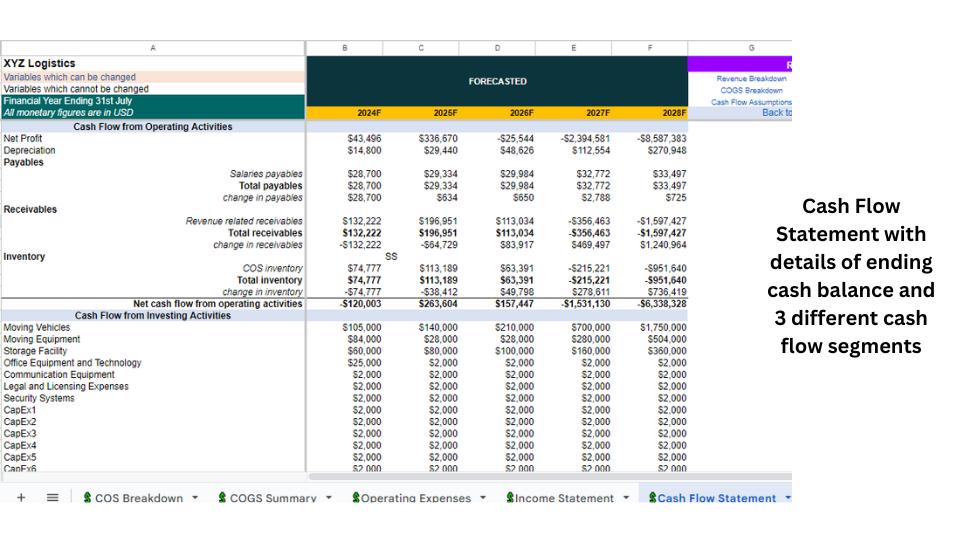960x540 pixels.
Task: Select the Office Equipment and Technology label
Action: 72,362
